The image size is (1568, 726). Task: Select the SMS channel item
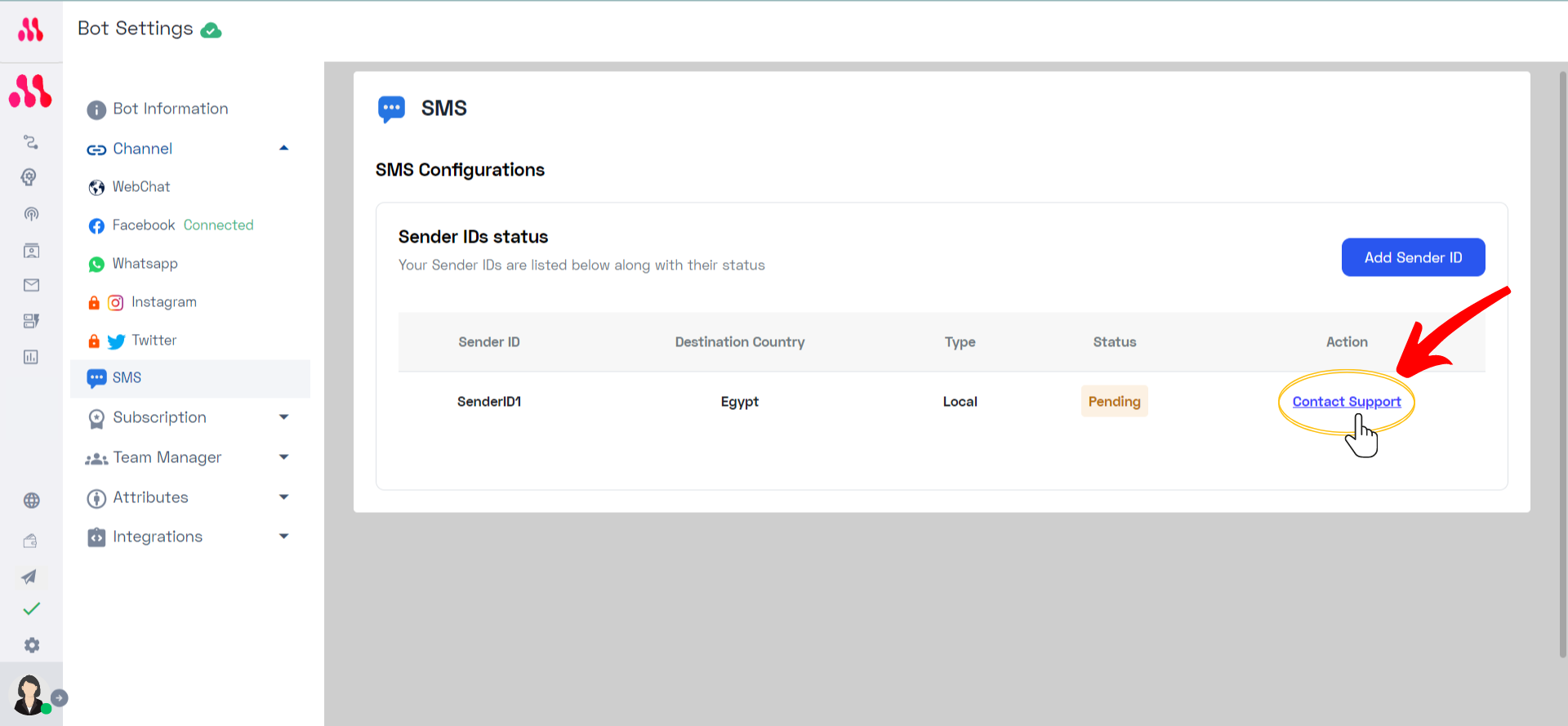point(189,378)
